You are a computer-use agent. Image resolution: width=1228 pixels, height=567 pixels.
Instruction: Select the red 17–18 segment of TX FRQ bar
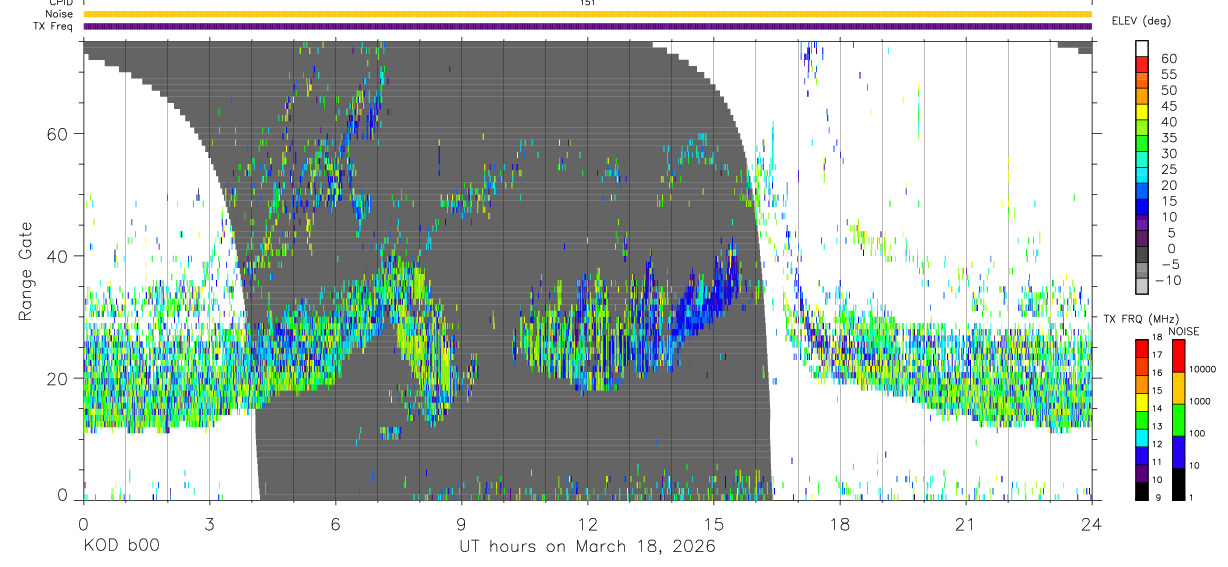point(1141,347)
